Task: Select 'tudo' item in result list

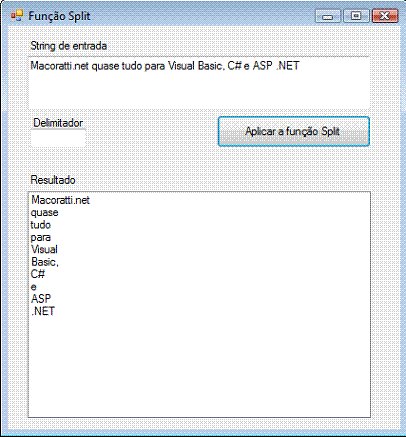Action: click(x=41, y=225)
